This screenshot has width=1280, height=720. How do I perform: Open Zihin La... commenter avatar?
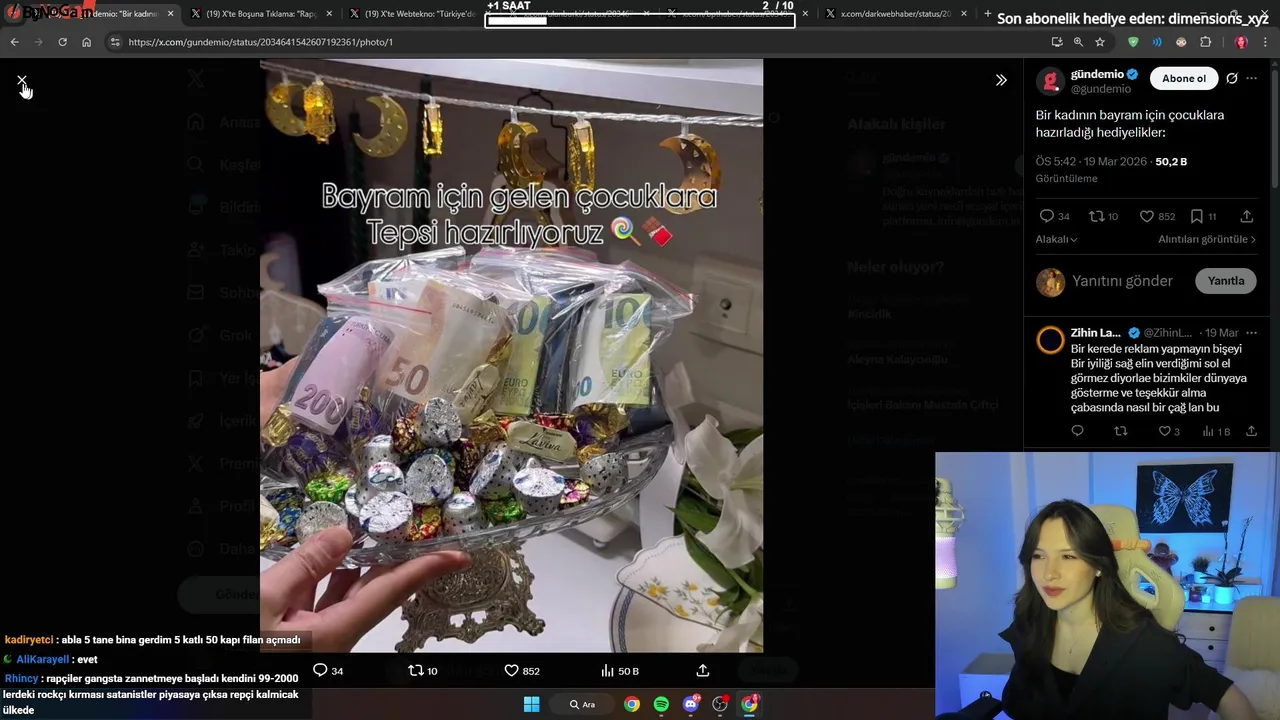click(x=1050, y=340)
